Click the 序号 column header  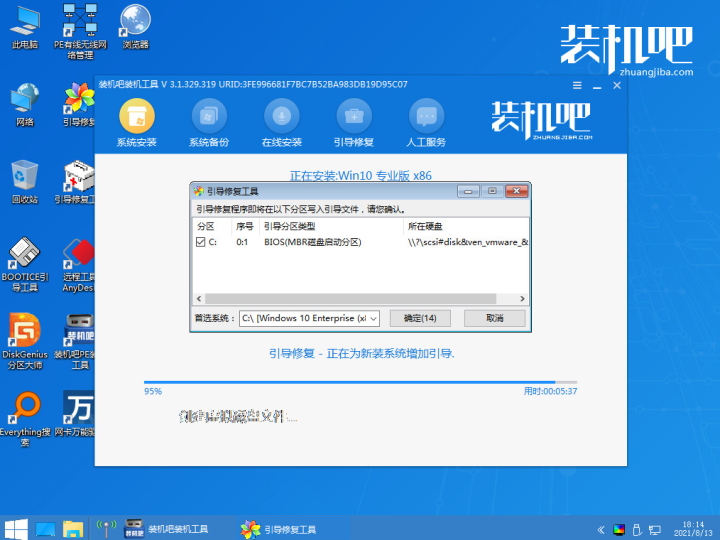[x=245, y=226]
